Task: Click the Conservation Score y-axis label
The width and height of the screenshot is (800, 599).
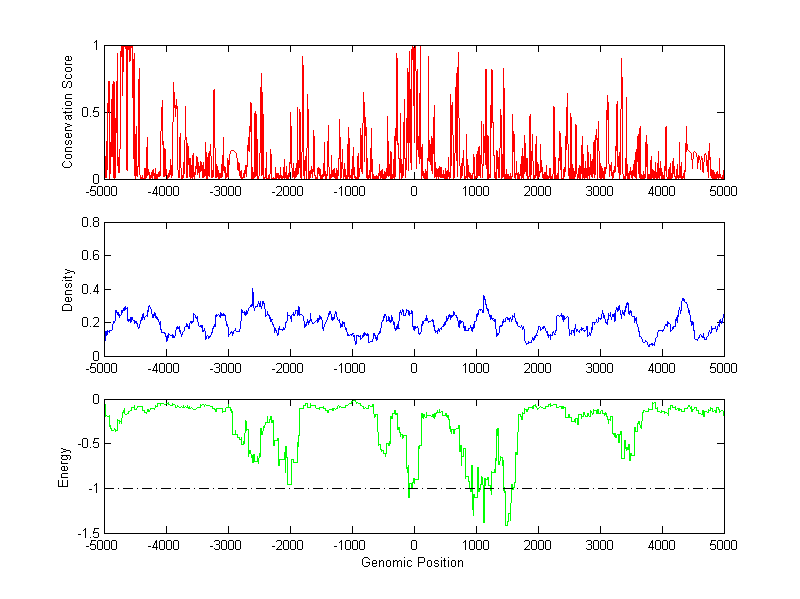Action: (67, 112)
